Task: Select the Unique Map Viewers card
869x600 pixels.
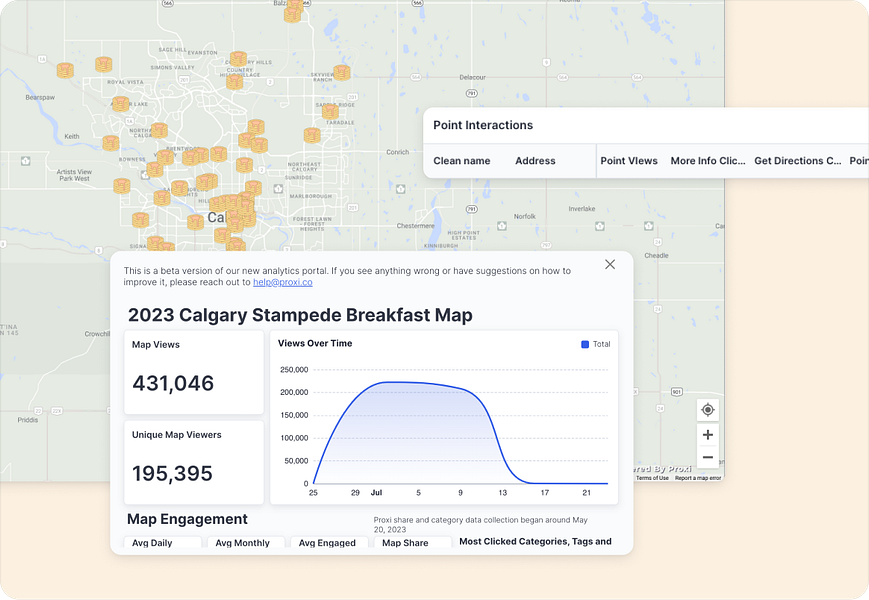Action: click(194, 463)
